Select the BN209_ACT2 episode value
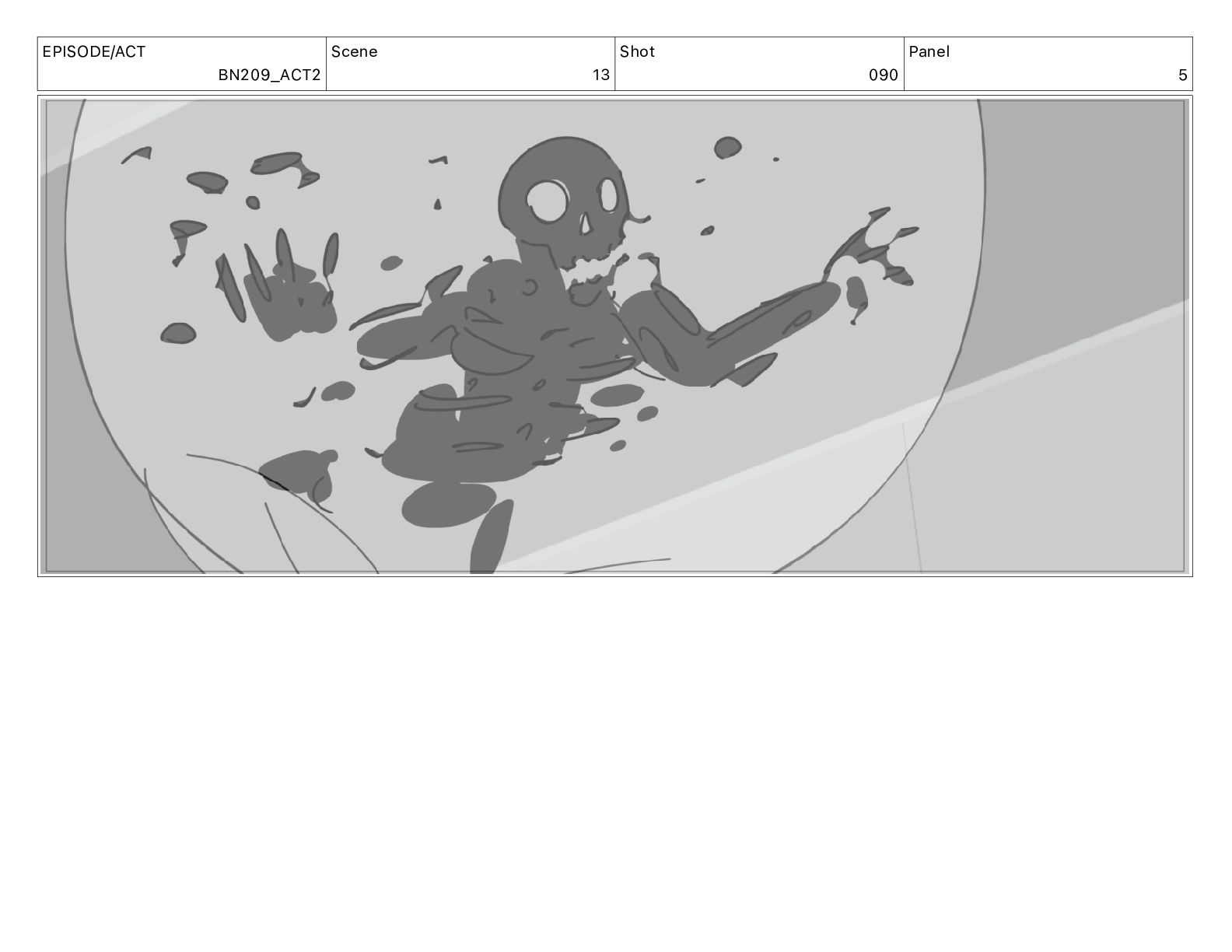Screen dimensions: 1232x952 click(269, 75)
